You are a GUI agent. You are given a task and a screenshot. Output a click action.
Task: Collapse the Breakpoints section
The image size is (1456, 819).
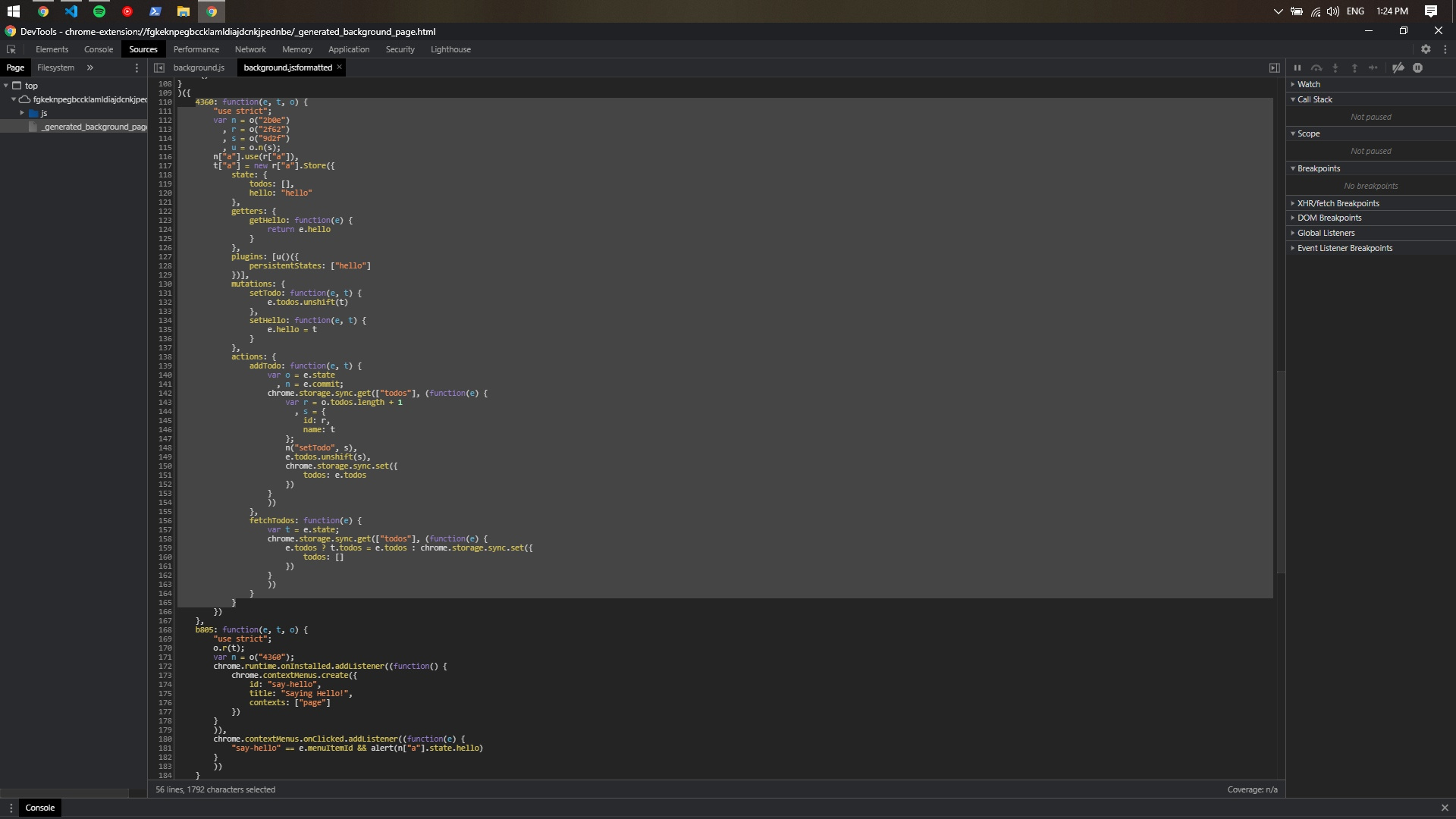(1318, 168)
